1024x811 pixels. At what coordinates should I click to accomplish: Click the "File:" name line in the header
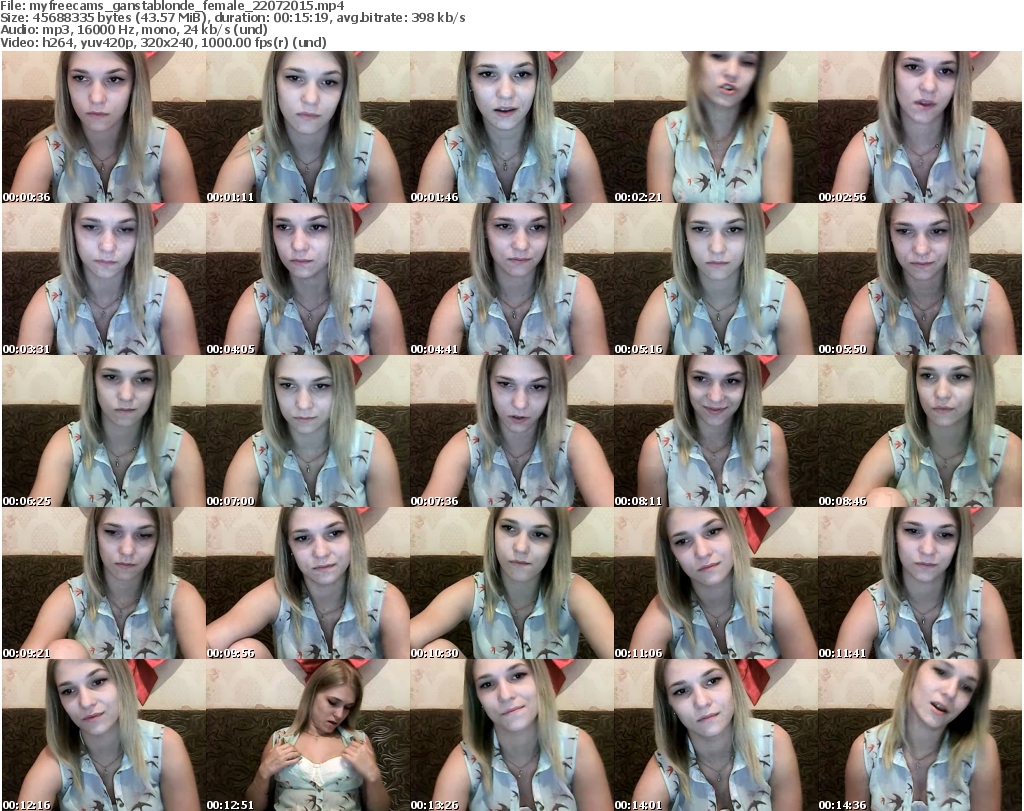coord(173,6)
